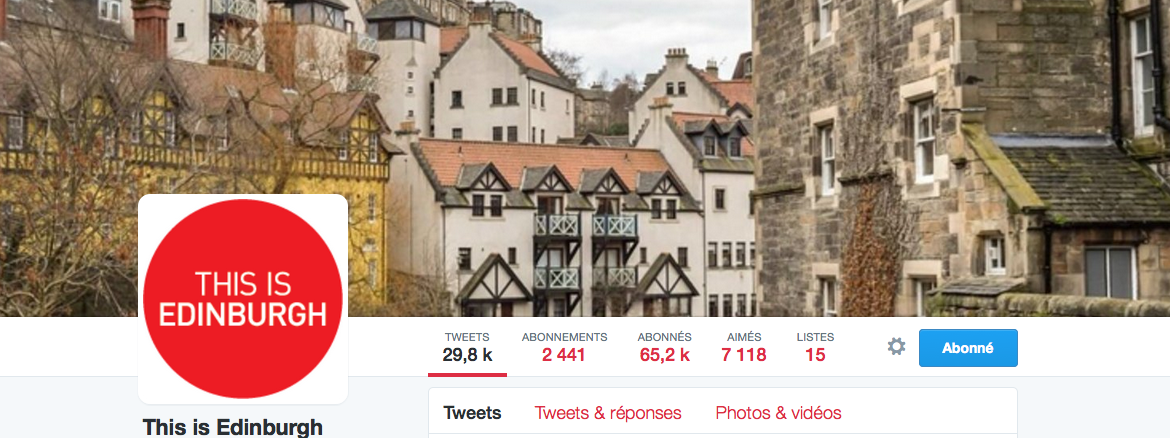Image resolution: width=1170 pixels, height=438 pixels.
Task: Click the 29,8 k tweet count
Action: pos(467,355)
